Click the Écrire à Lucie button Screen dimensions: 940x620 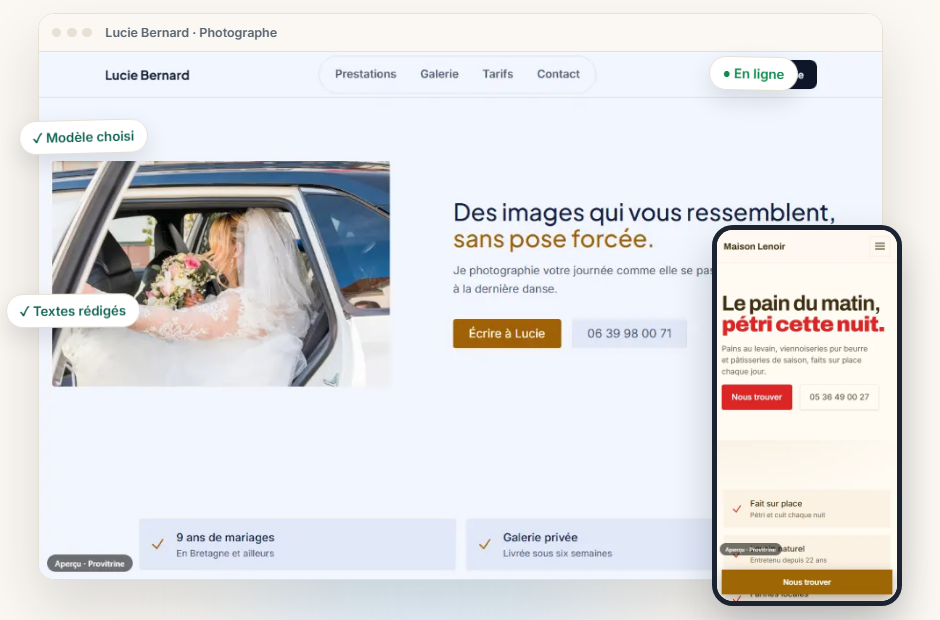pyautogui.click(x=507, y=333)
